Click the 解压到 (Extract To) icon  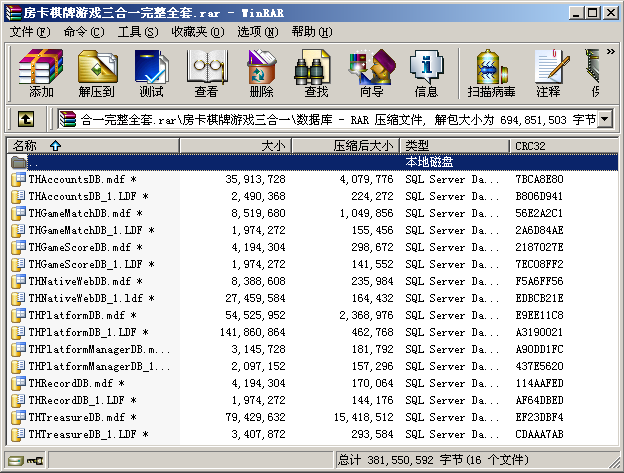(x=96, y=73)
